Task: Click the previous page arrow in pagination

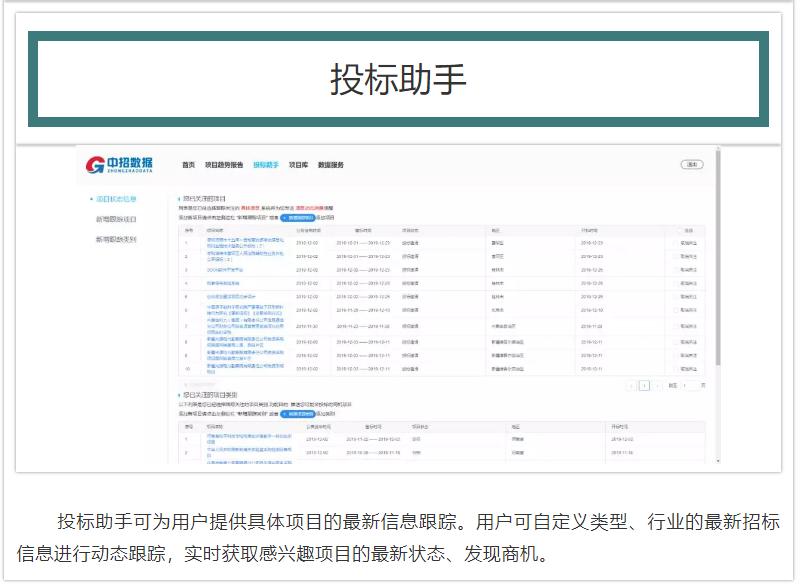Action: point(631,385)
